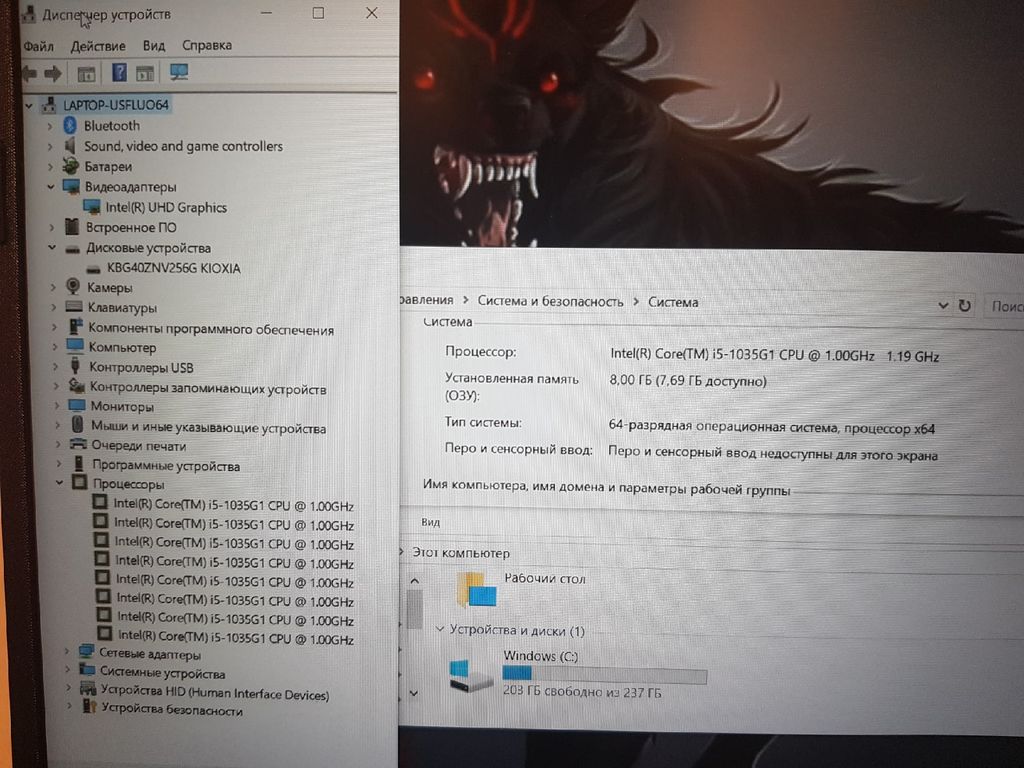Click the Windows (C:) free space bar
The width and height of the screenshot is (1024, 768).
click(x=605, y=675)
